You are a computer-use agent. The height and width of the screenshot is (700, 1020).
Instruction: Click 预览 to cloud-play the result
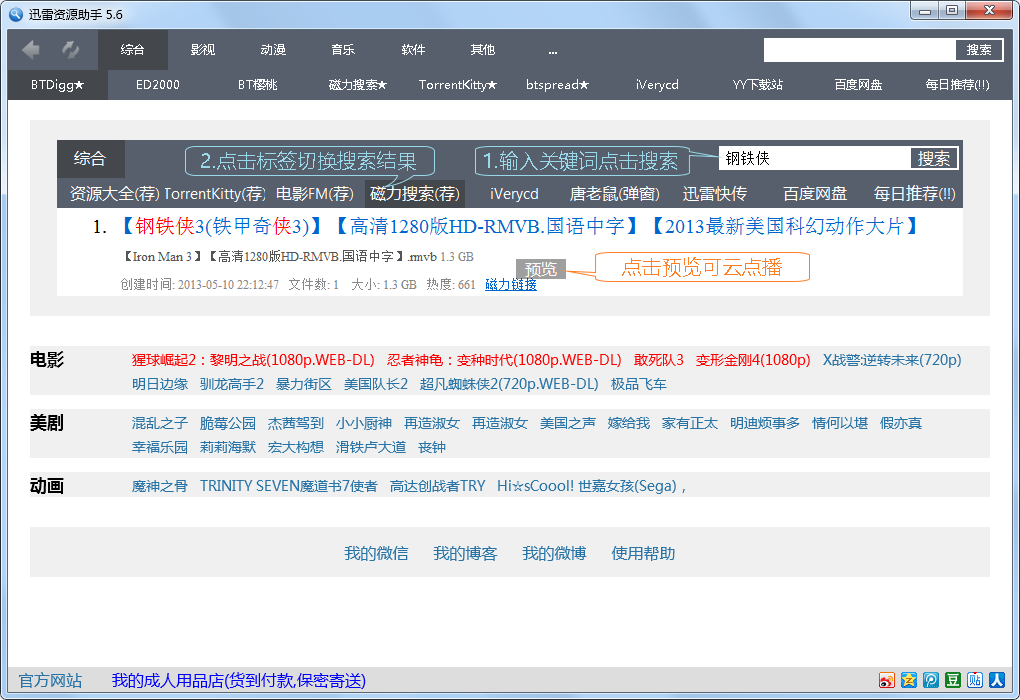pyautogui.click(x=541, y=268)
